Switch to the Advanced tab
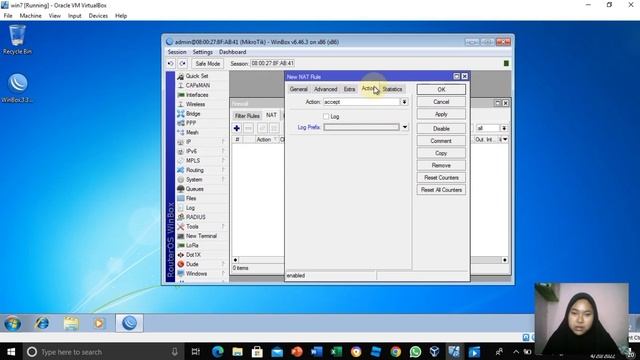This screenshot has width=640, height=360. (325, 89)
